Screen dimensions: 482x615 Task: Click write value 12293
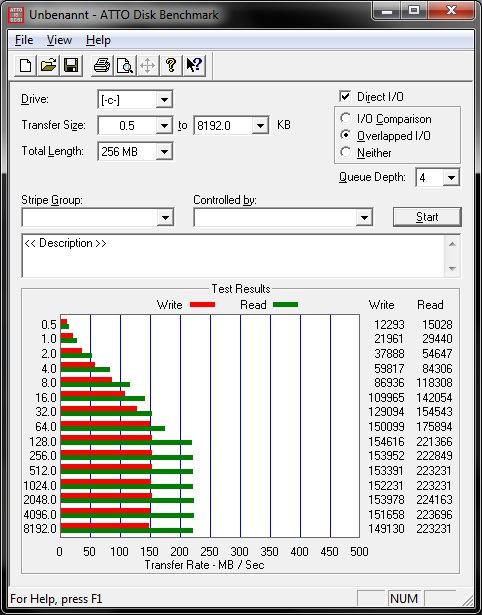tap(389, 325)
